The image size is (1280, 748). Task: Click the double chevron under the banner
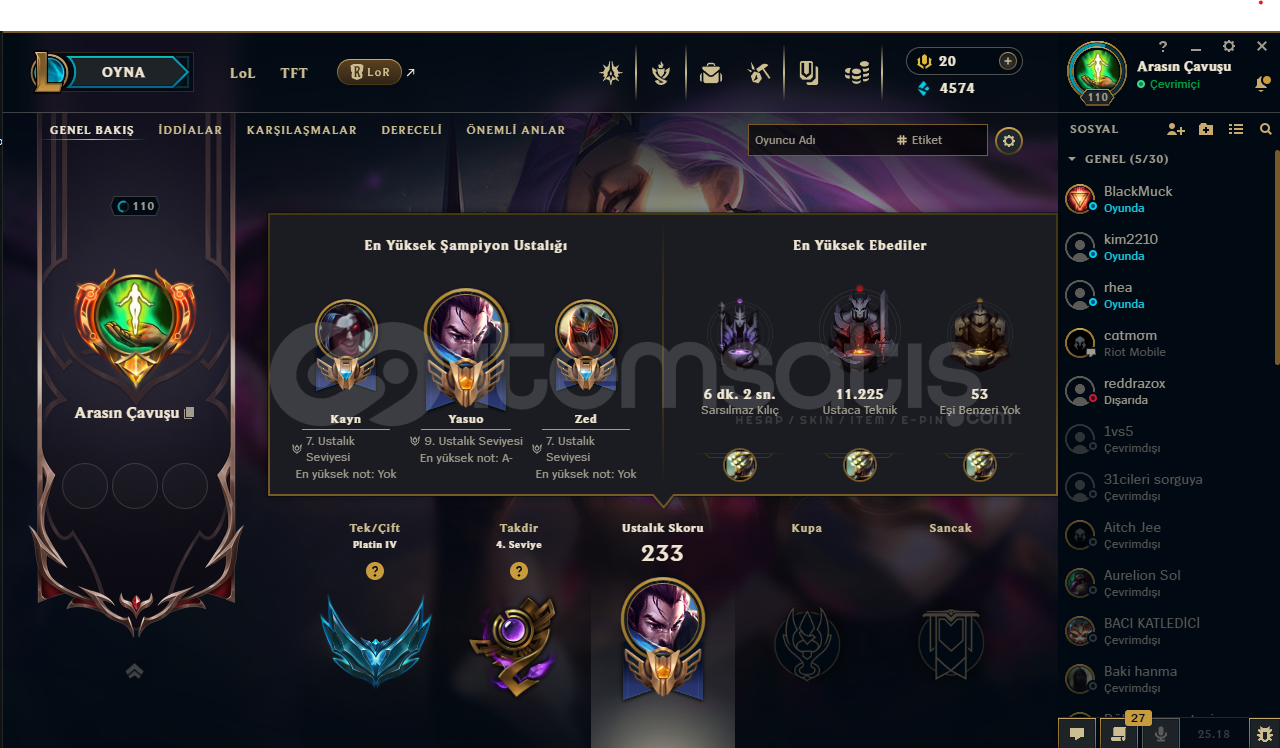(135, 672)
